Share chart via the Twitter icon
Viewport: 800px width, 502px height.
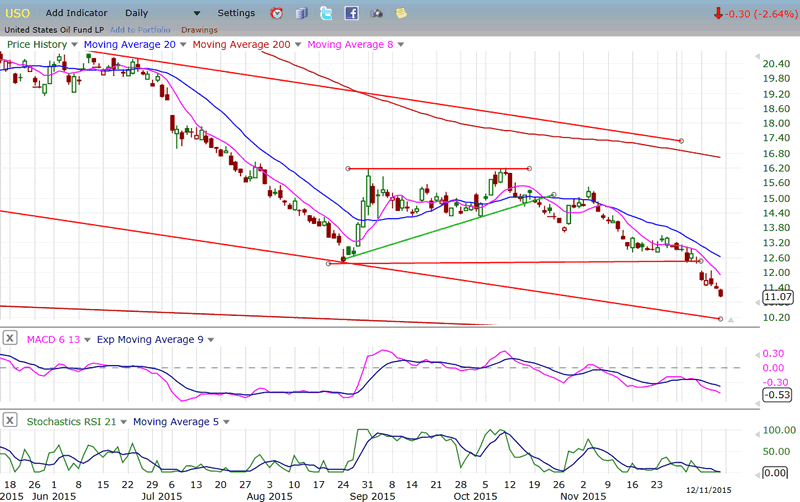click(x=326, y=14)
